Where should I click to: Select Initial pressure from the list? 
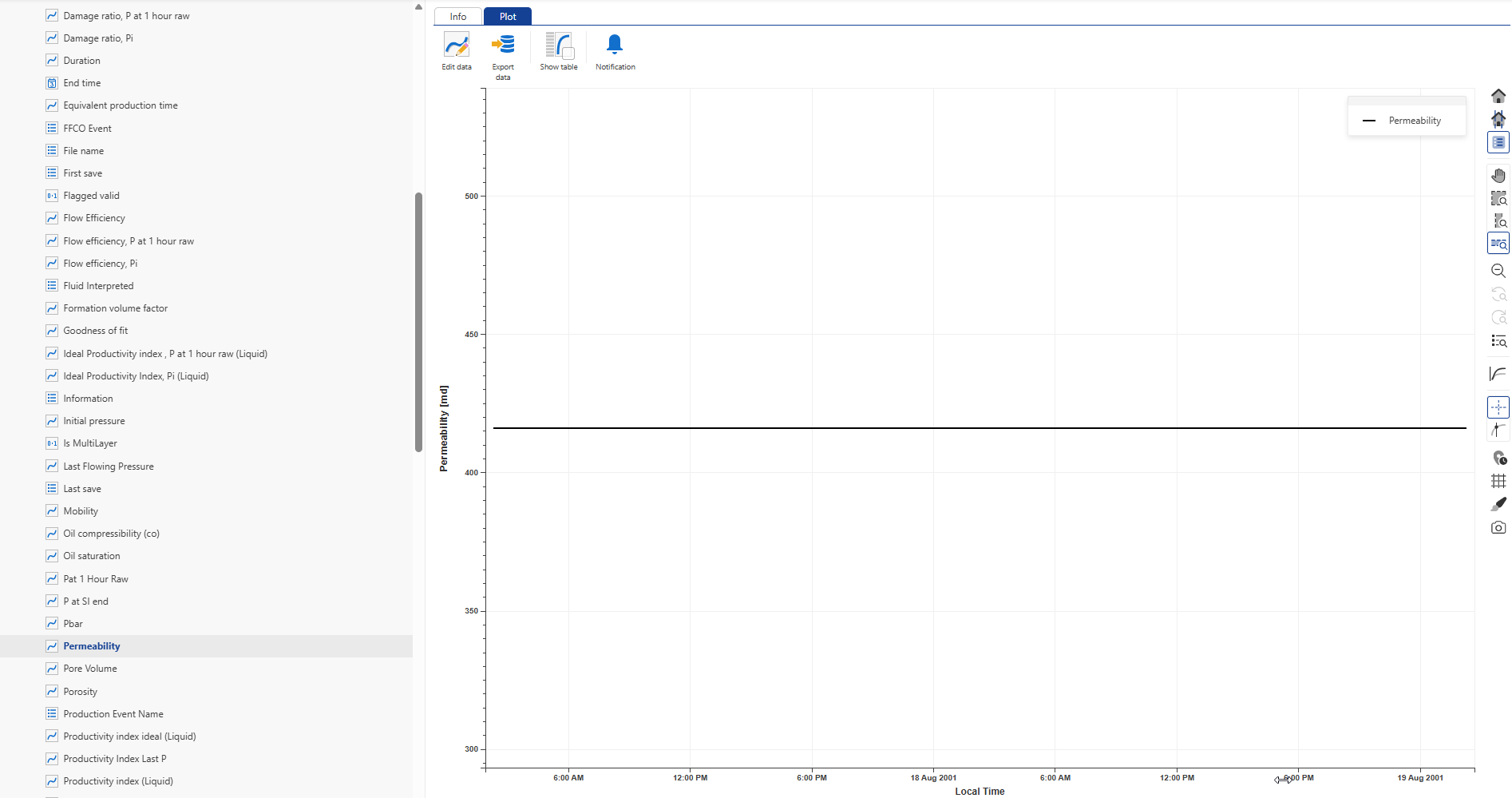pyautogui.click(x=94, y=421)
